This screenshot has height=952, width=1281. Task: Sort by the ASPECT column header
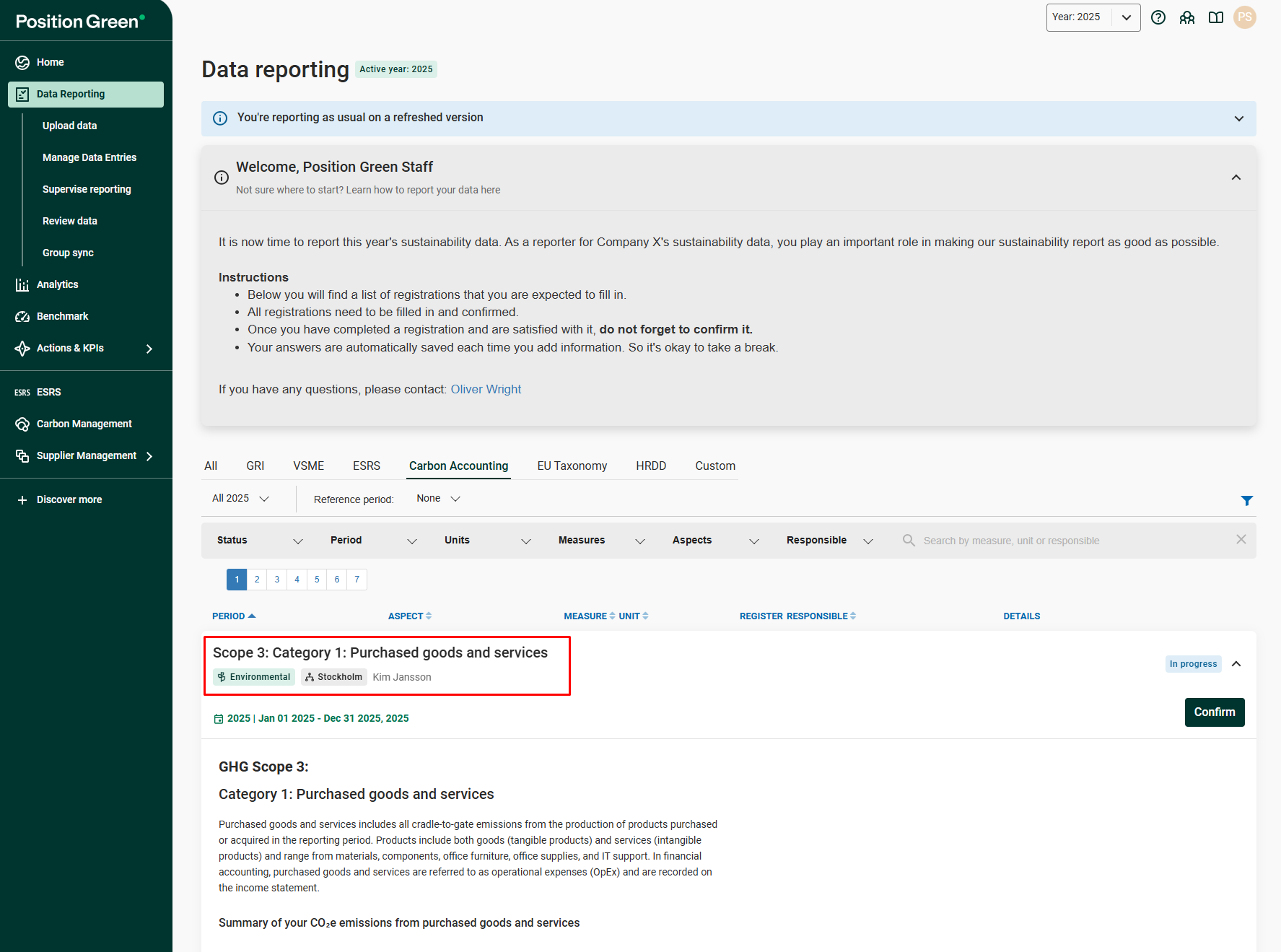pyautogui.click(x=410, y=616)
